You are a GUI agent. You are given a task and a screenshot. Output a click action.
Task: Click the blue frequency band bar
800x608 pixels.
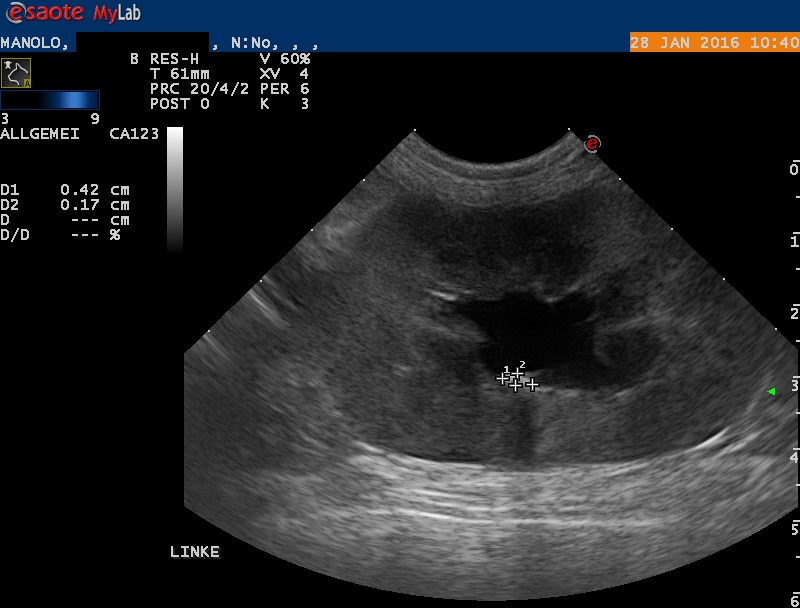point(50,99)
